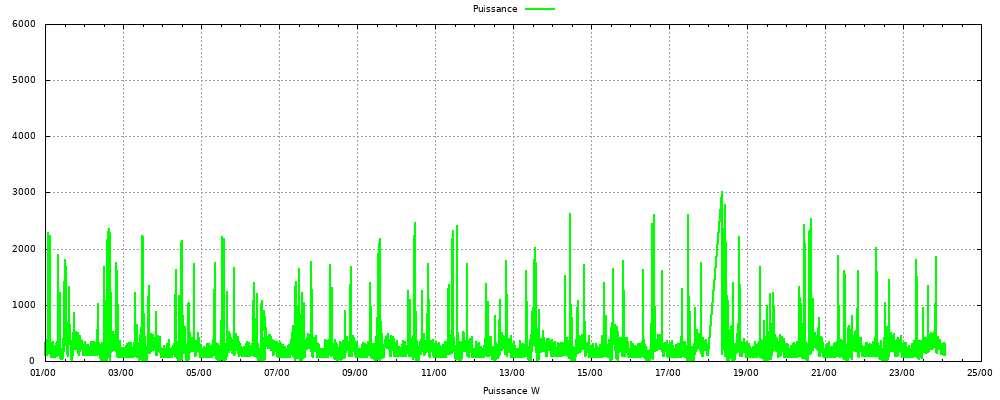The width and height of the screenshot is (1000, 400).
Task: Click the 09/00 date tick label
Action: click(355, 373)
